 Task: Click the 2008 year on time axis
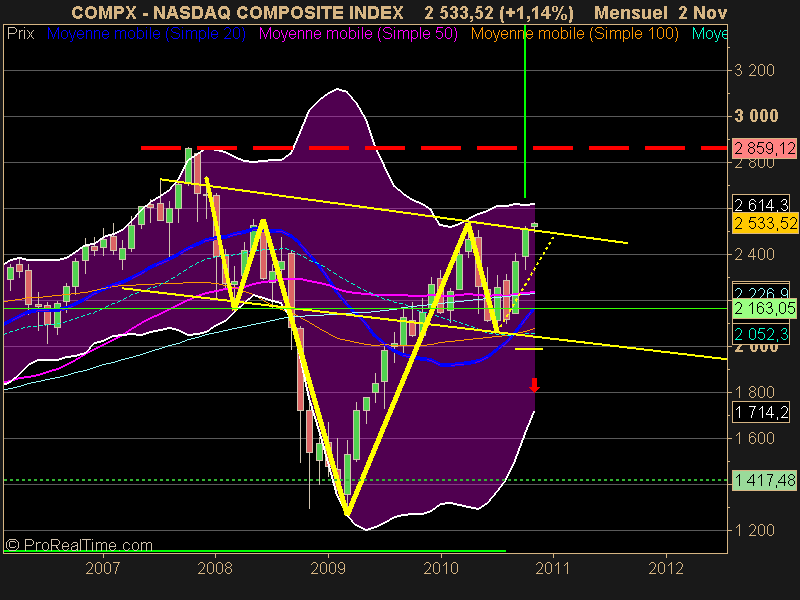(215, 568)
